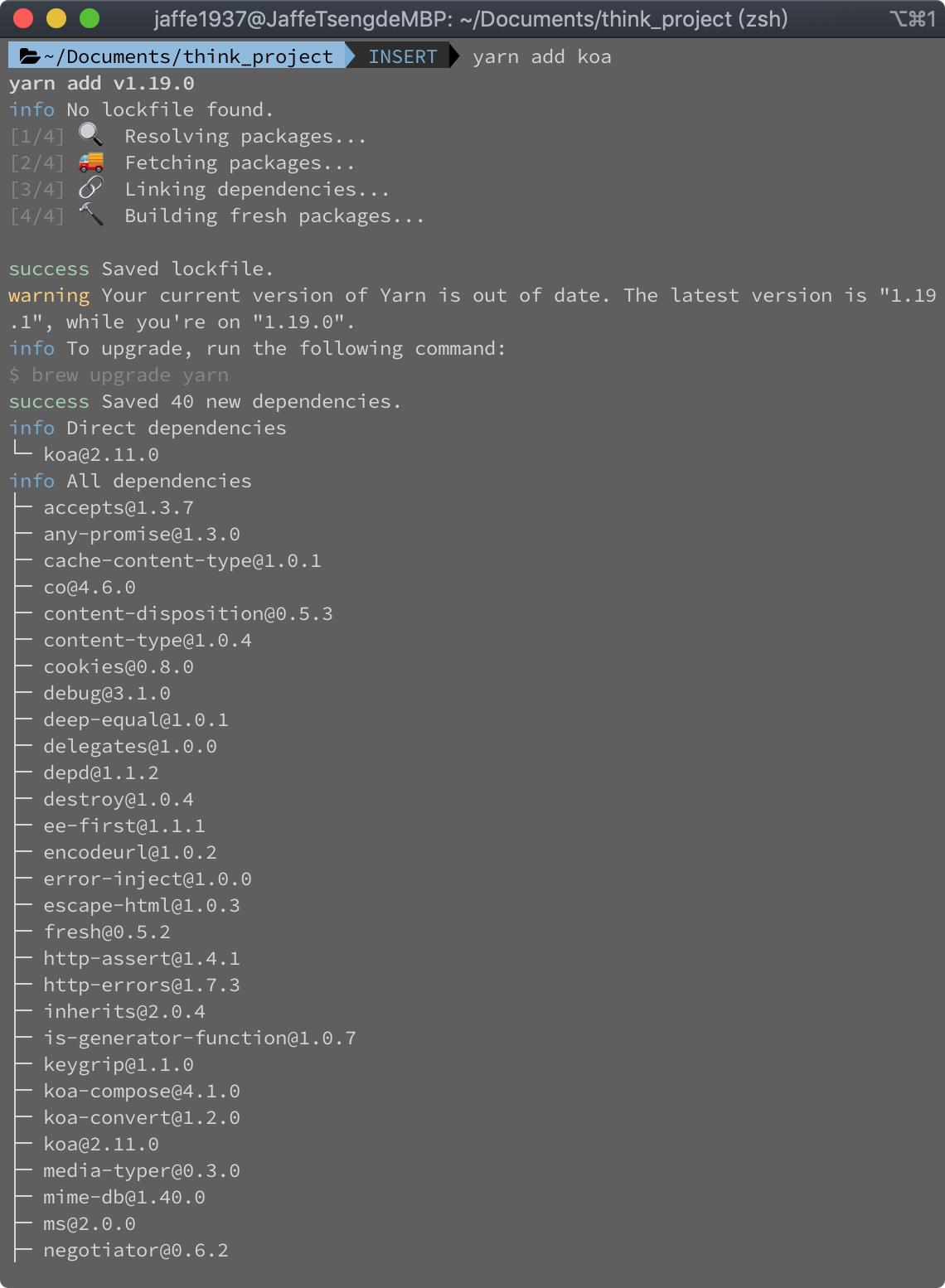Click the 'success Saved lockfile.' line
The height and width of the screenshot is (1288, 945).
pos(141,269)
